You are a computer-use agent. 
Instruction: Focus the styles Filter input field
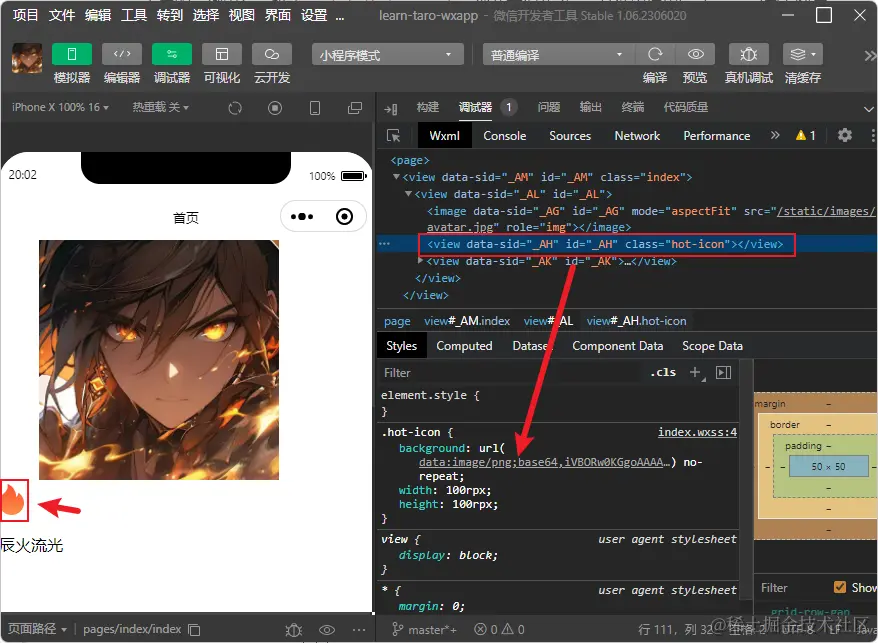511,372
